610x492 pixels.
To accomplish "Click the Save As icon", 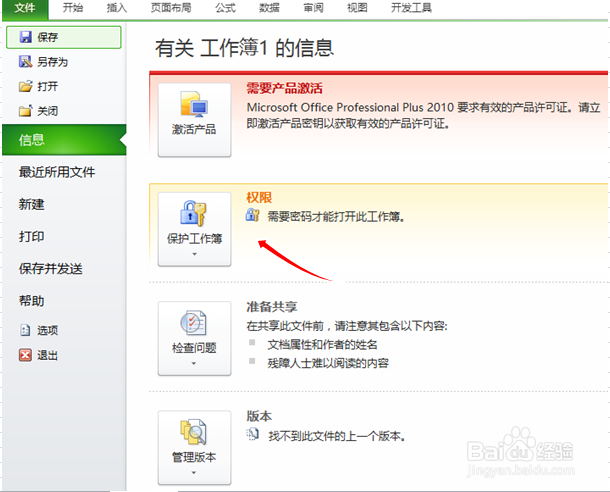I will point(26,61).
